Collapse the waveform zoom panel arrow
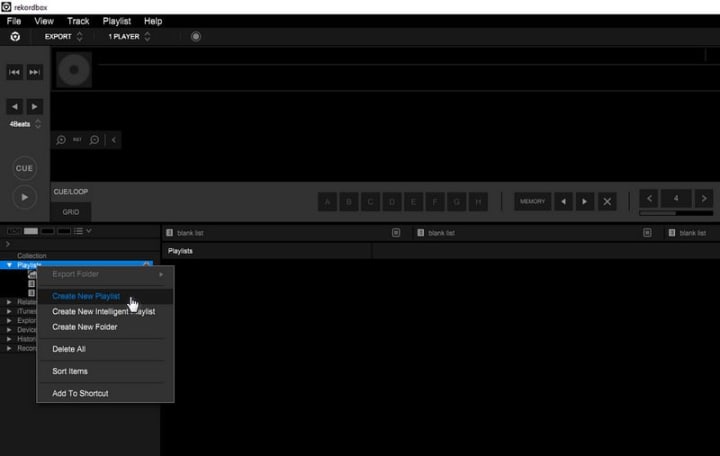This screenshot has height=456, width=720. [114, 140]
